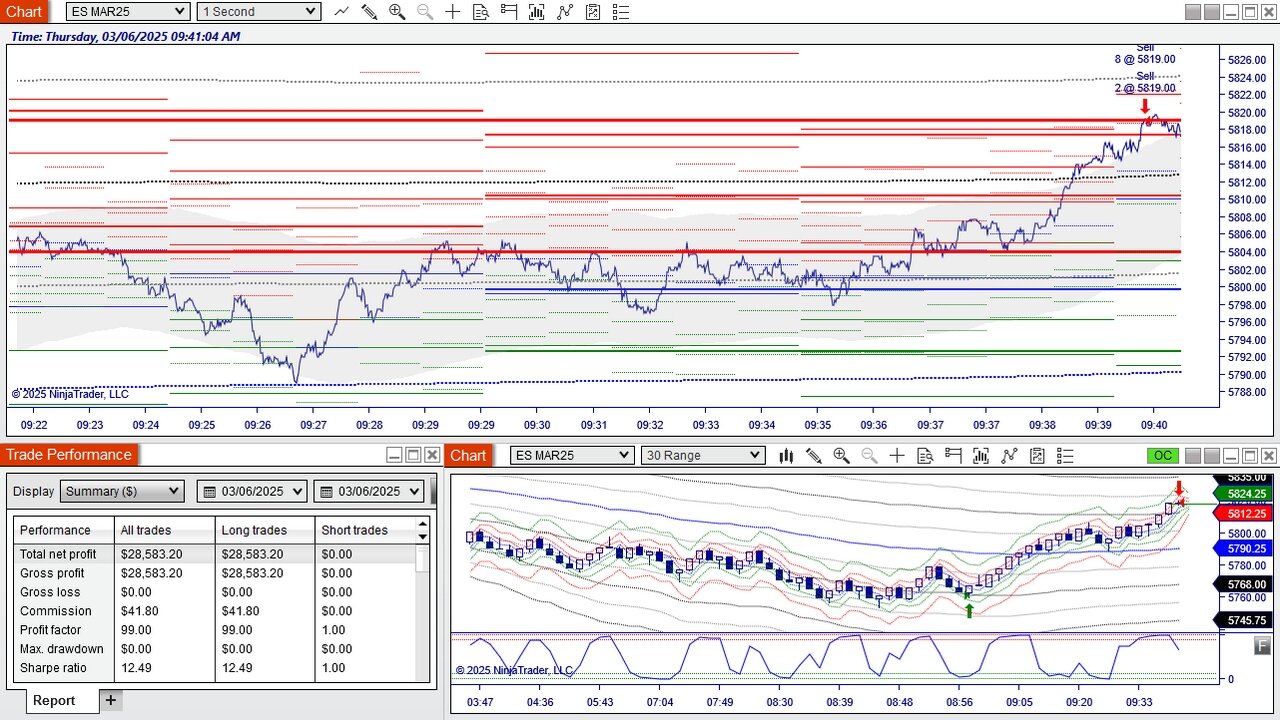1280x720 pixels.
Task: Select the Total net profit row label
Action: [x=58, y=554]
